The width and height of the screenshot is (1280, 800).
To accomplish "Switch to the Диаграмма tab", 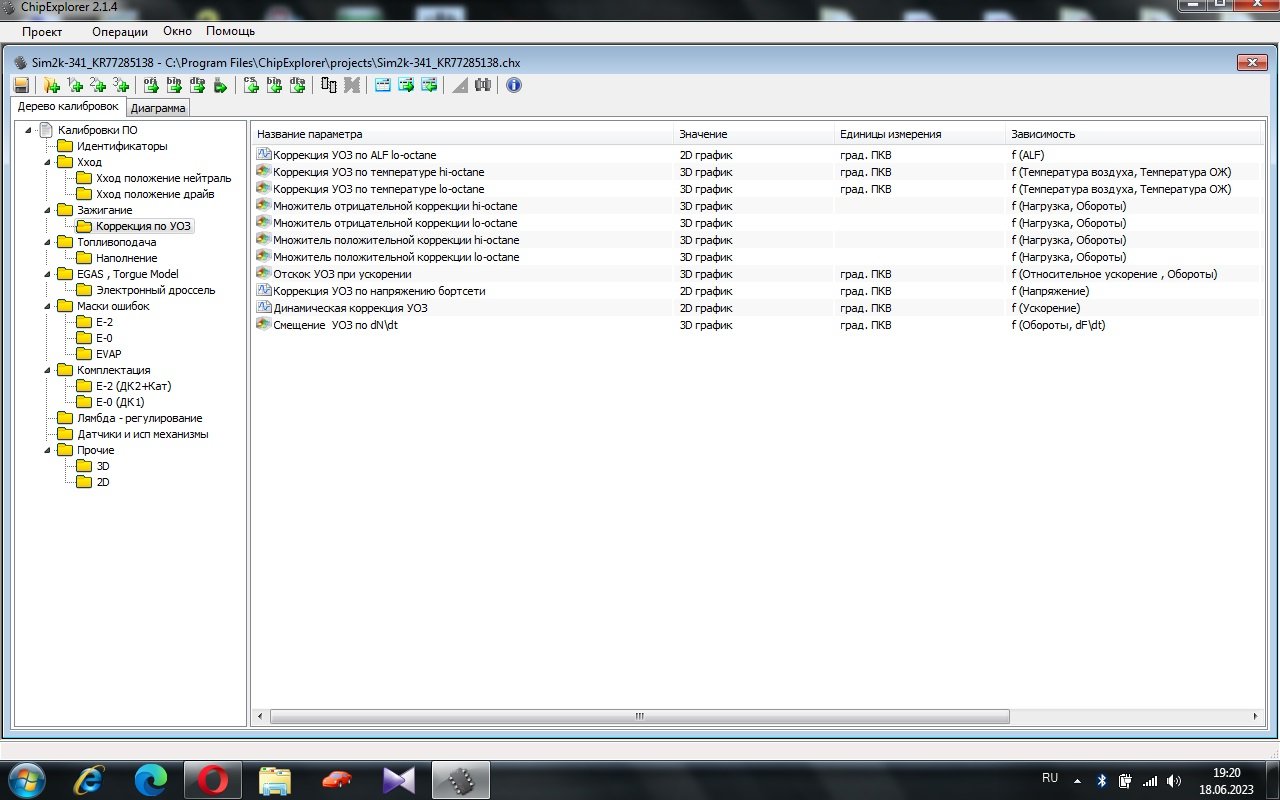I will coord(158,108).
